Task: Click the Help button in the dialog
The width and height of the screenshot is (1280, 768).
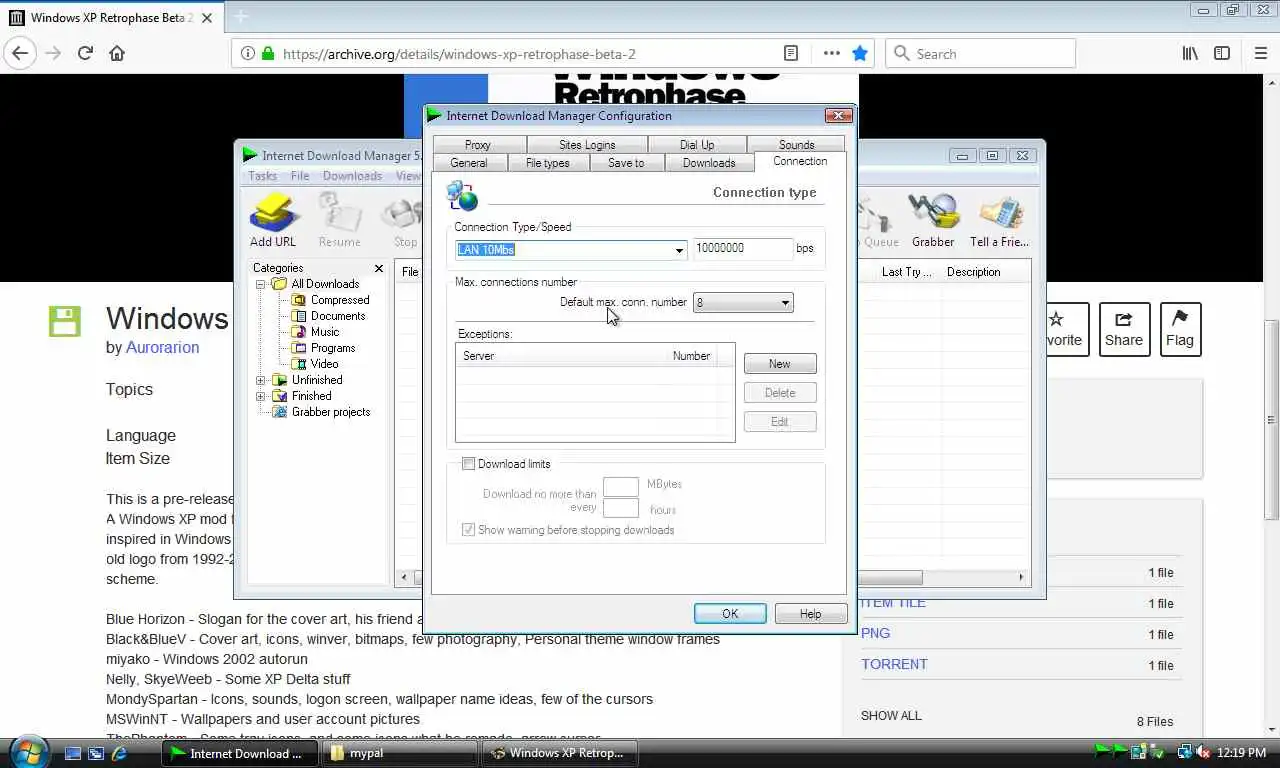Action: click(x=811, y=614)
